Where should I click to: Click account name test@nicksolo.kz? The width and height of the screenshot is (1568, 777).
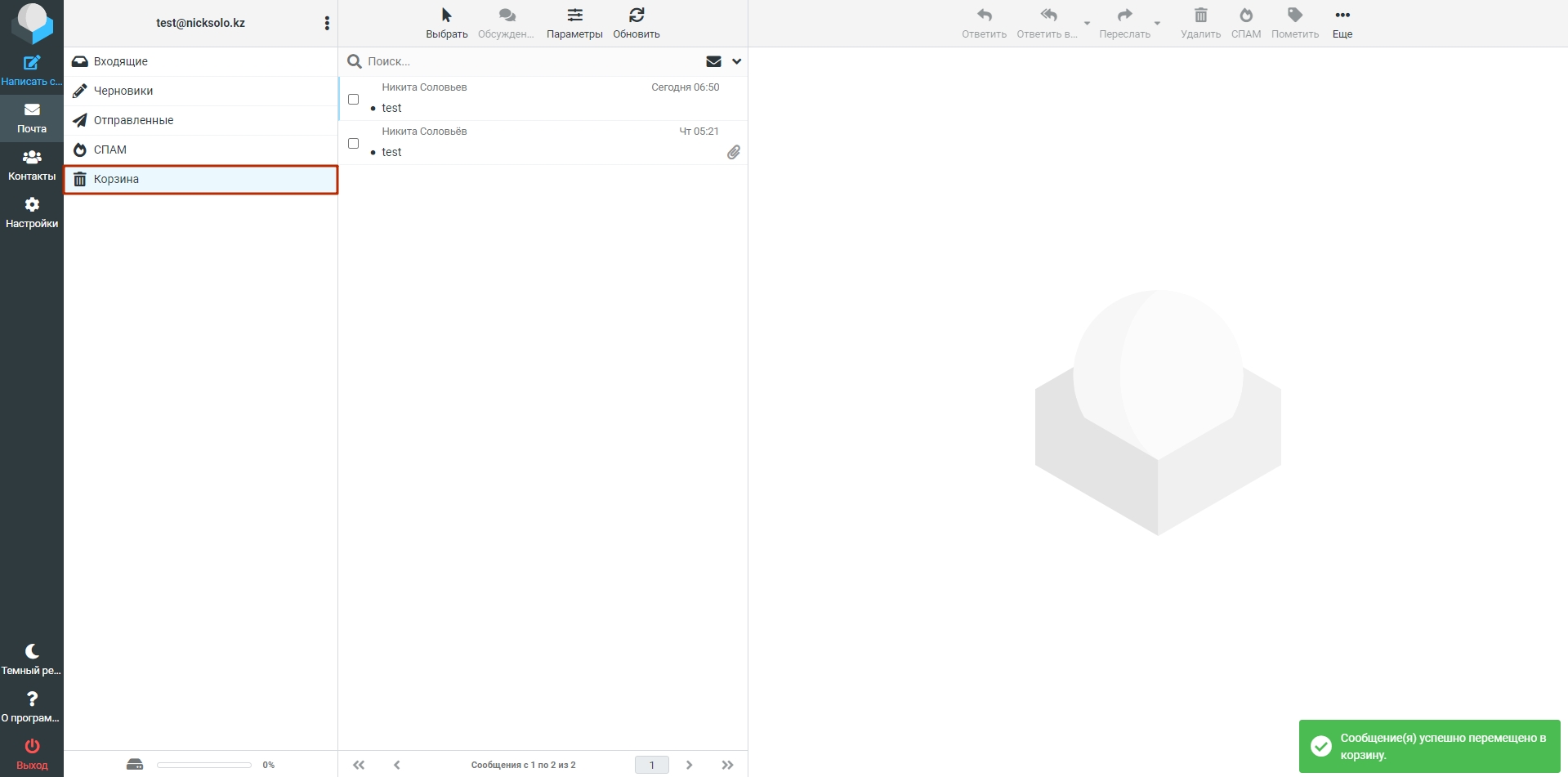(x=200, y=23)
